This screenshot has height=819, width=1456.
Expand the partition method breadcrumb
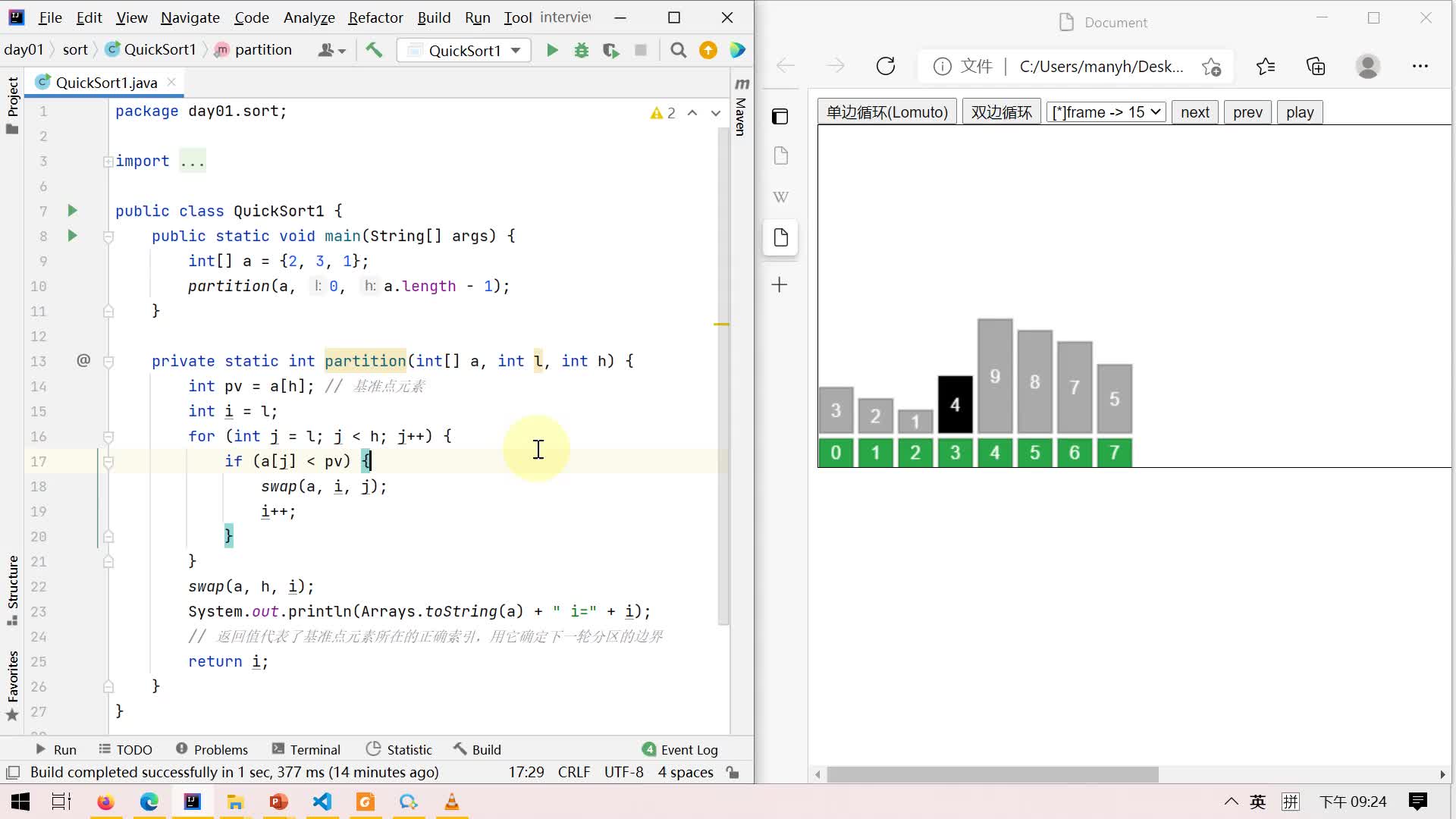click(x=262, y=49)
